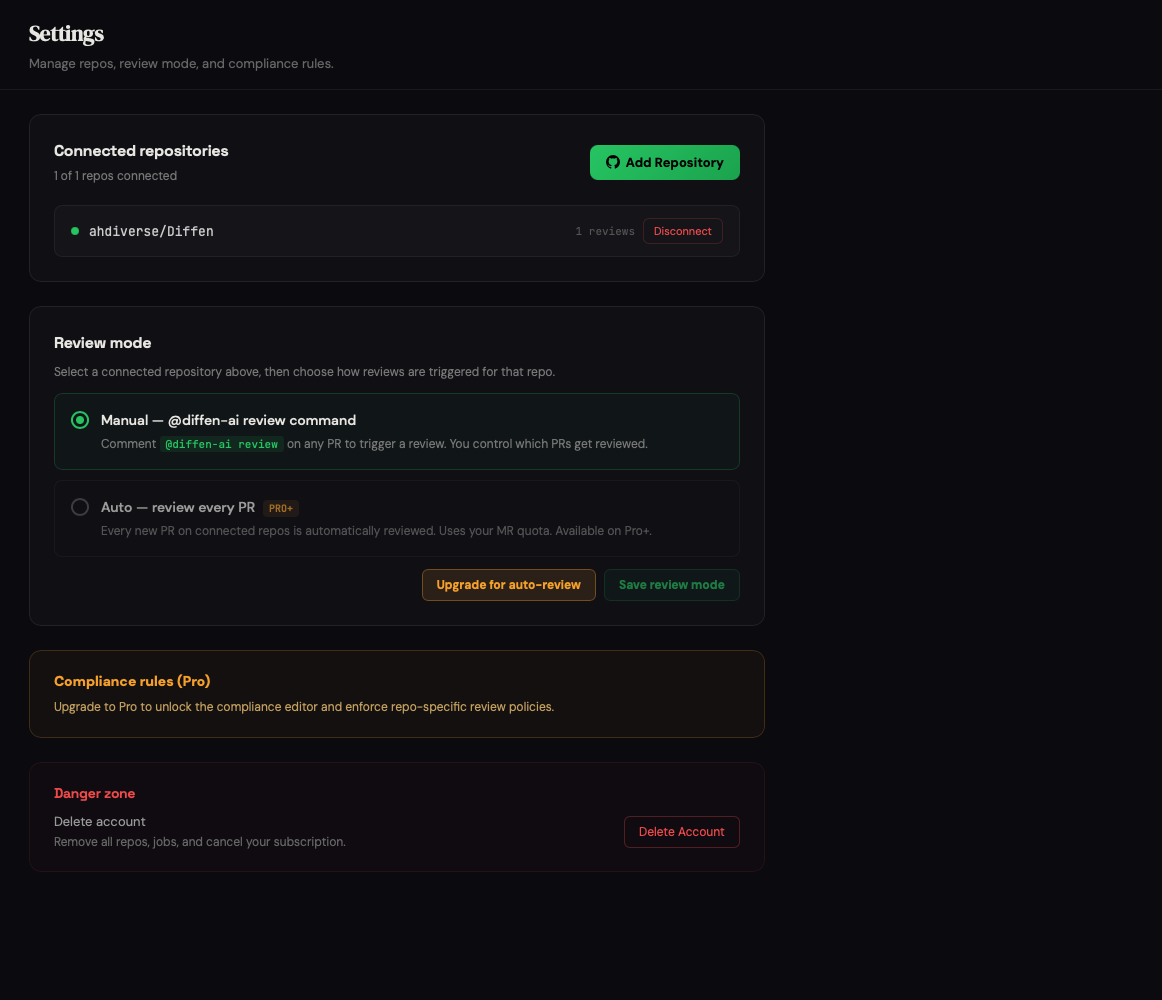1162x1000 pixels.
Task: Click Upgrade for auto-review
Action: 508,585
